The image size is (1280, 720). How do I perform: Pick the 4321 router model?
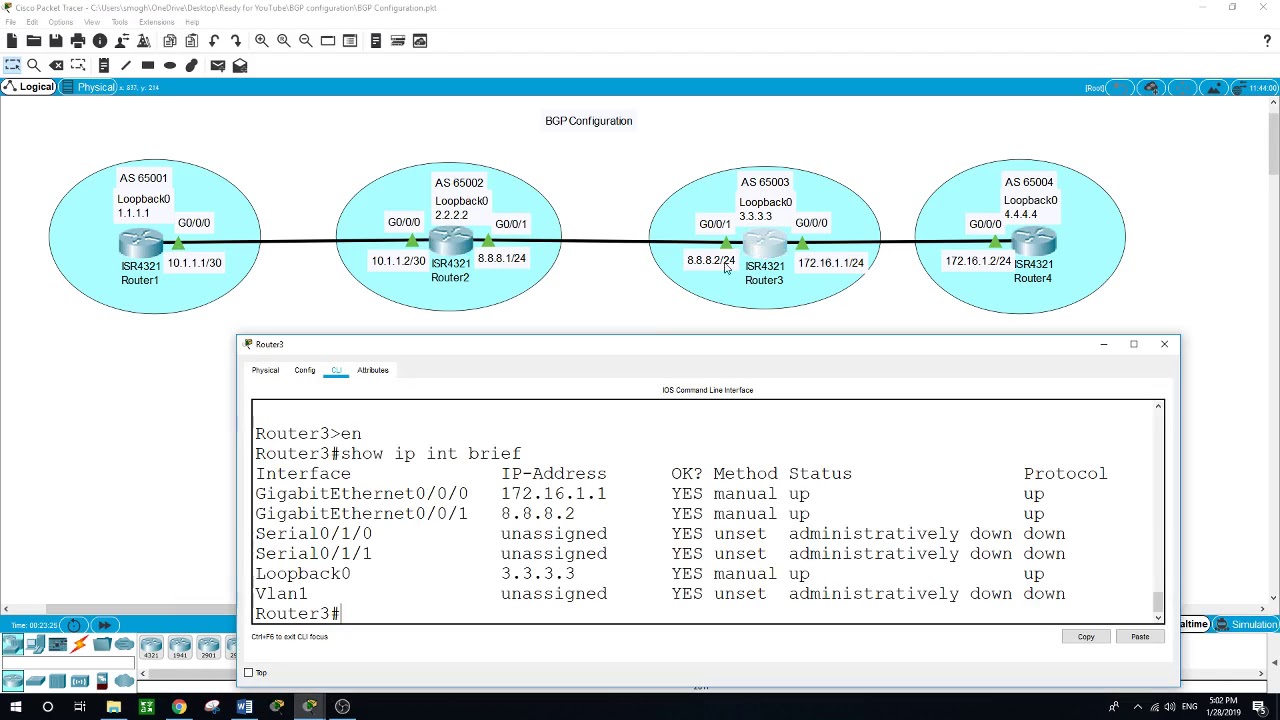[151, 649]
